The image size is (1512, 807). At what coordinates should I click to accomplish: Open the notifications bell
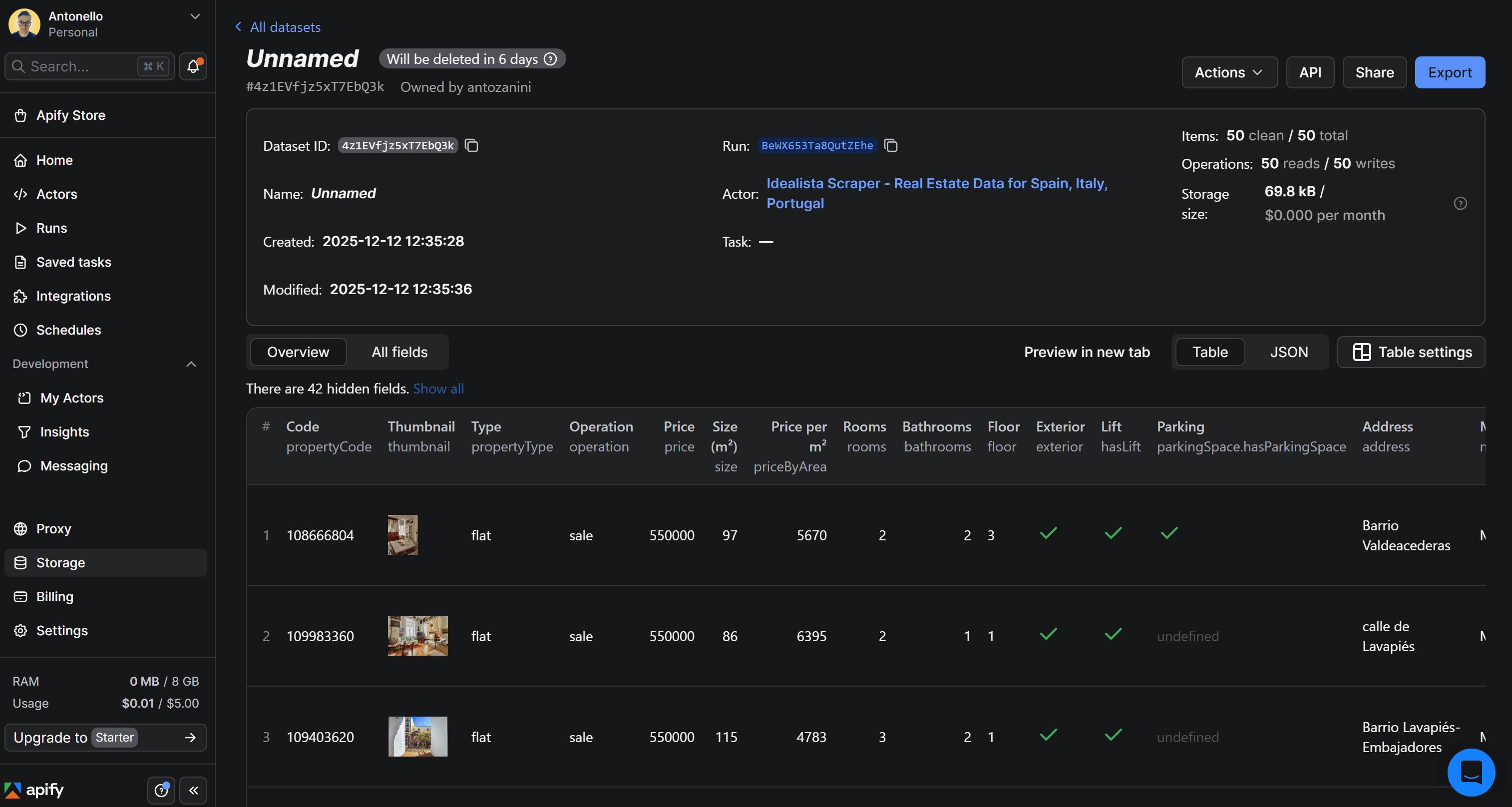pyautogui.click(x=193, y=66)
